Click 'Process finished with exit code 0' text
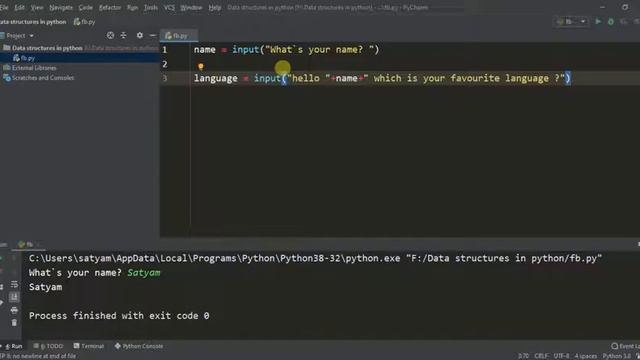Image resolution: width=640 pixels, height=360 pixels. coord(119,316)
